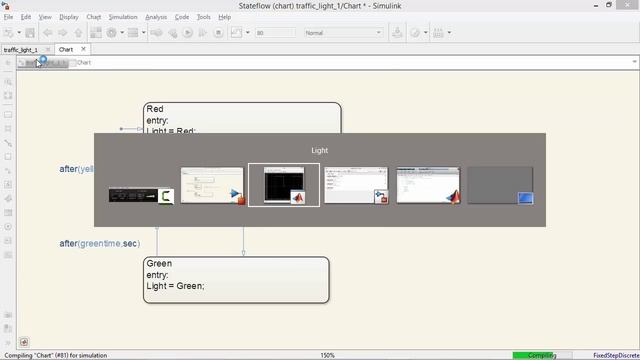Screen dimensions: 640x360
Task: Select the Truth Table palette tool
Action: tap(8, 212)
